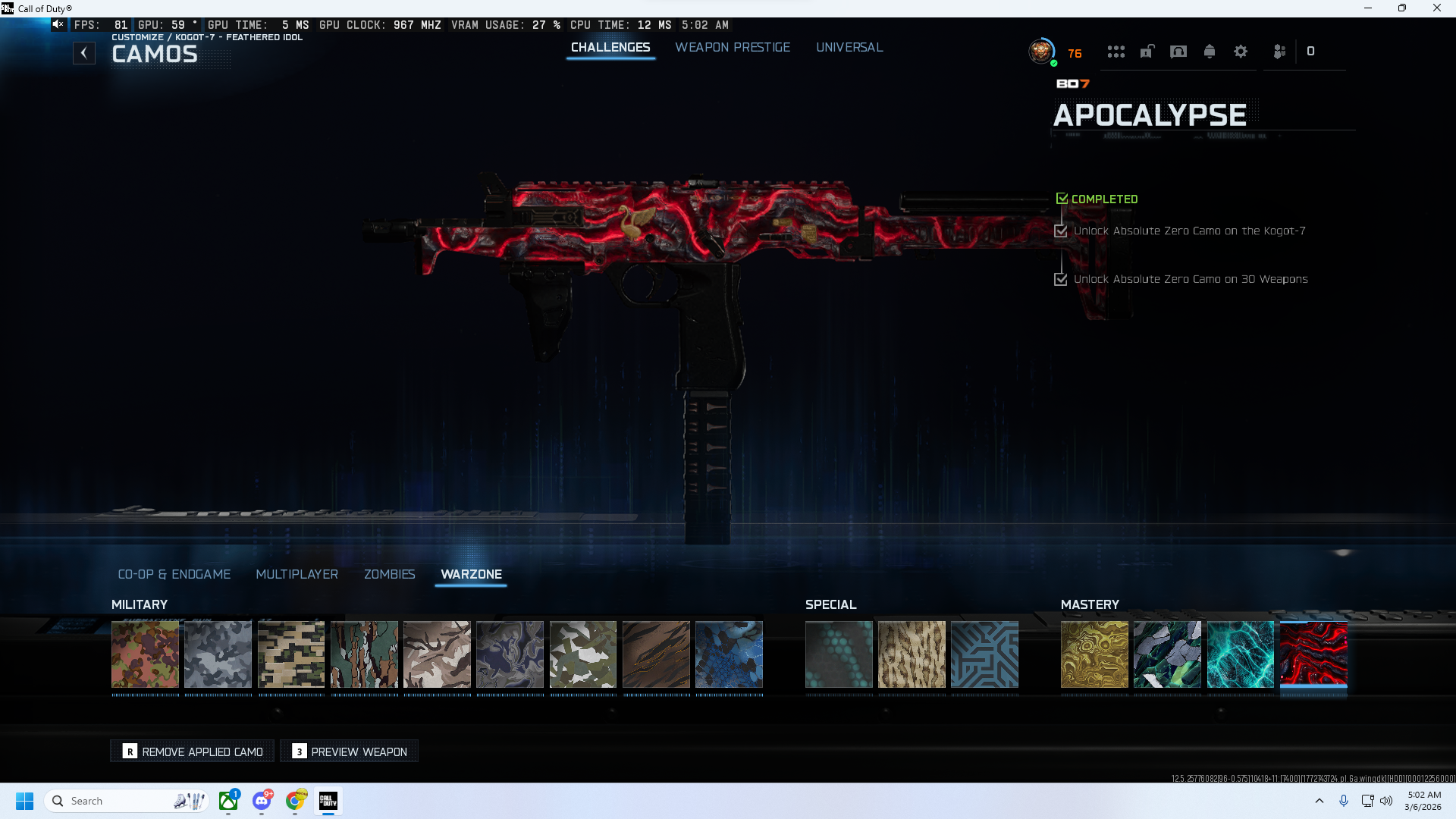The width and height of the screenshot is (1456, 819).
Task: Click the Kogot-7 Absolute Zero challenge checkbox
Action: tap(1061, 231)
